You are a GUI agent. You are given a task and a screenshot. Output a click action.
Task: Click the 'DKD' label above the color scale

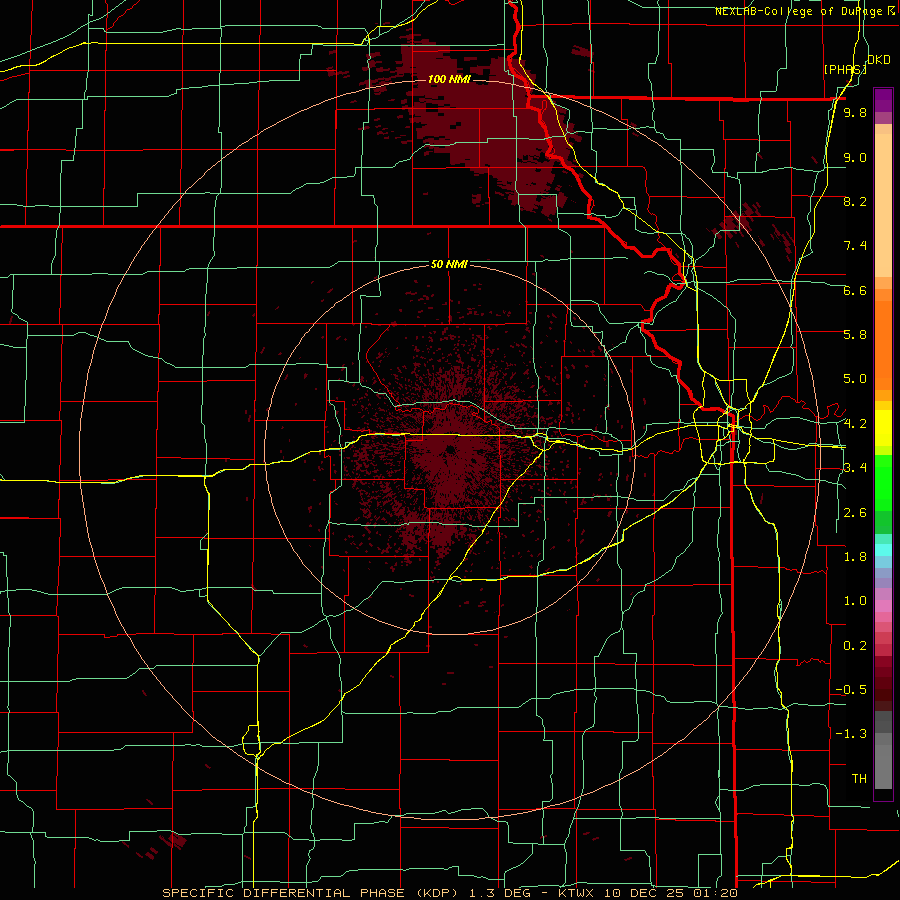pos(879,59)
